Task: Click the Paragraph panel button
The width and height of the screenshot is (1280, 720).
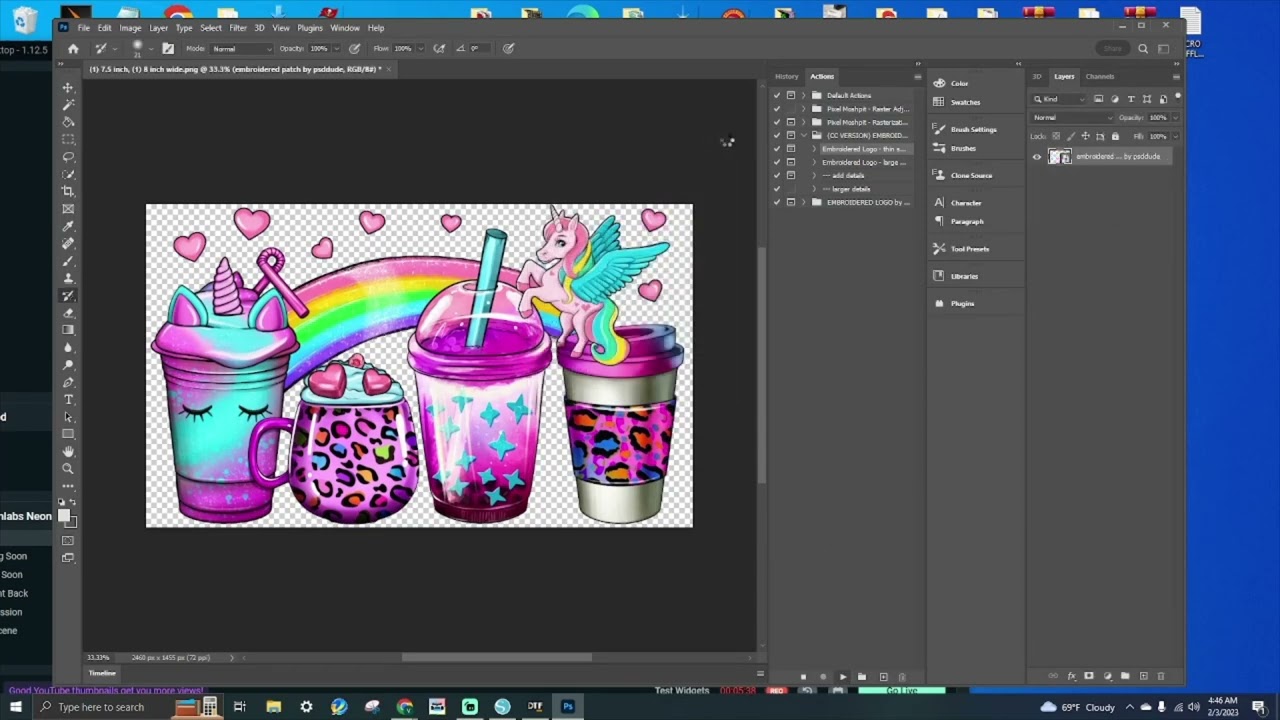Action: (967, 222)
